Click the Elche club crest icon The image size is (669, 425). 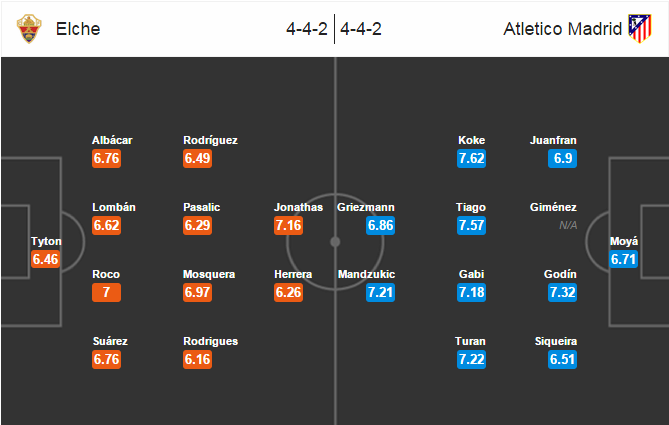pyautogui.click(x=29, y=29)
